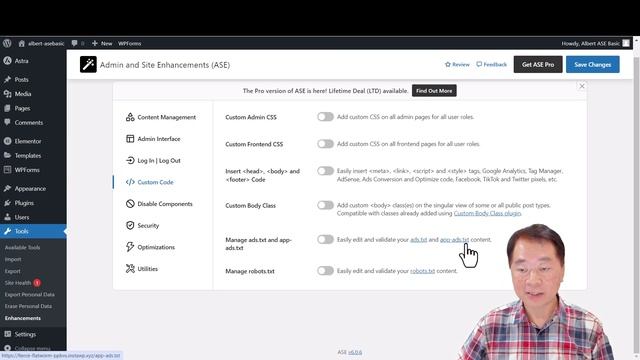
Task: Collapse the admin sidebar menu
Action: 33,348
